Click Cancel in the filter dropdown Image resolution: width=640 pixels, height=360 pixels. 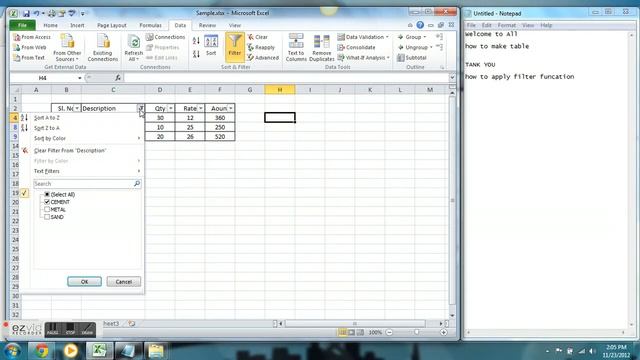(124, 282)
